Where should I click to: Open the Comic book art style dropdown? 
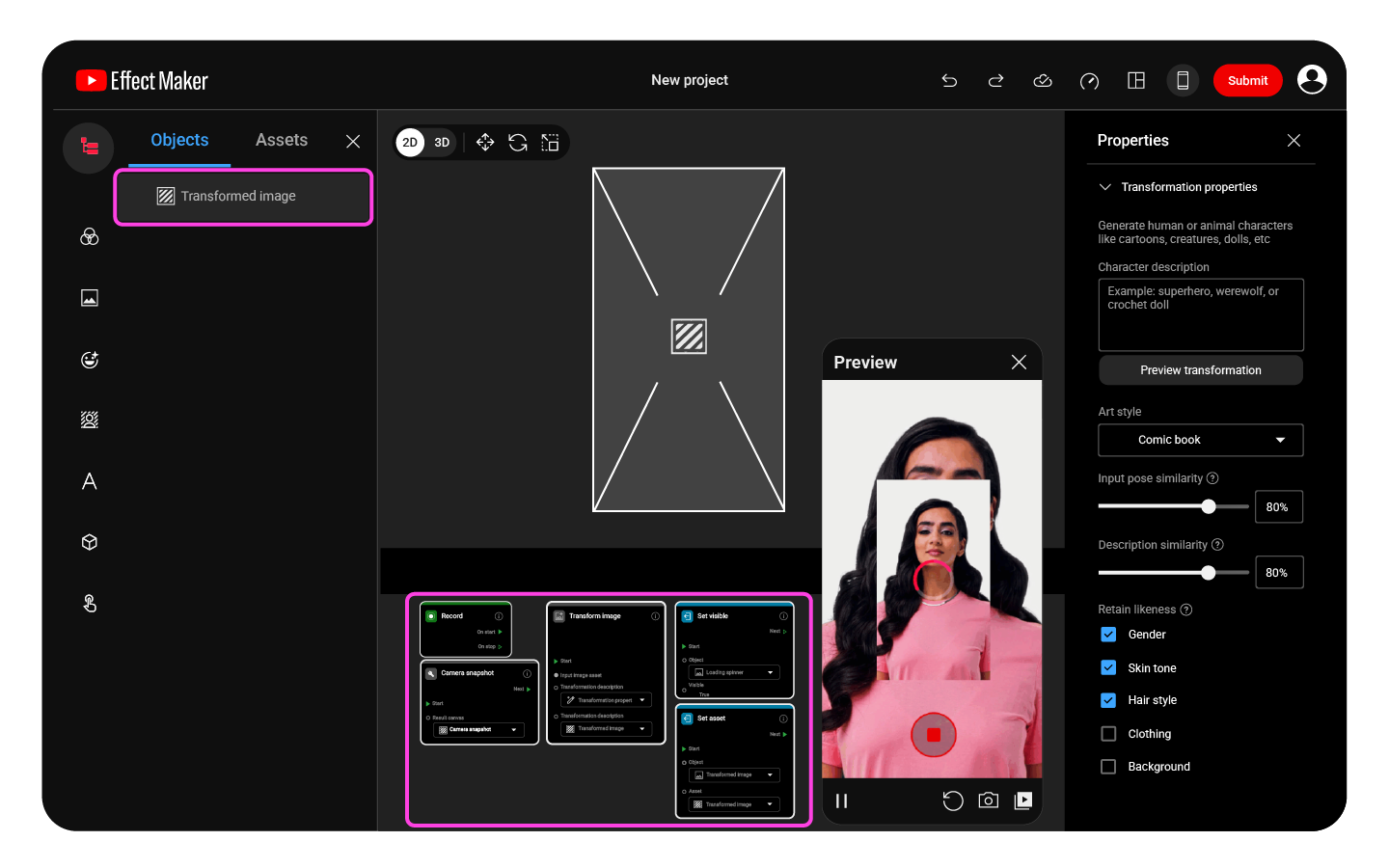1200,440
